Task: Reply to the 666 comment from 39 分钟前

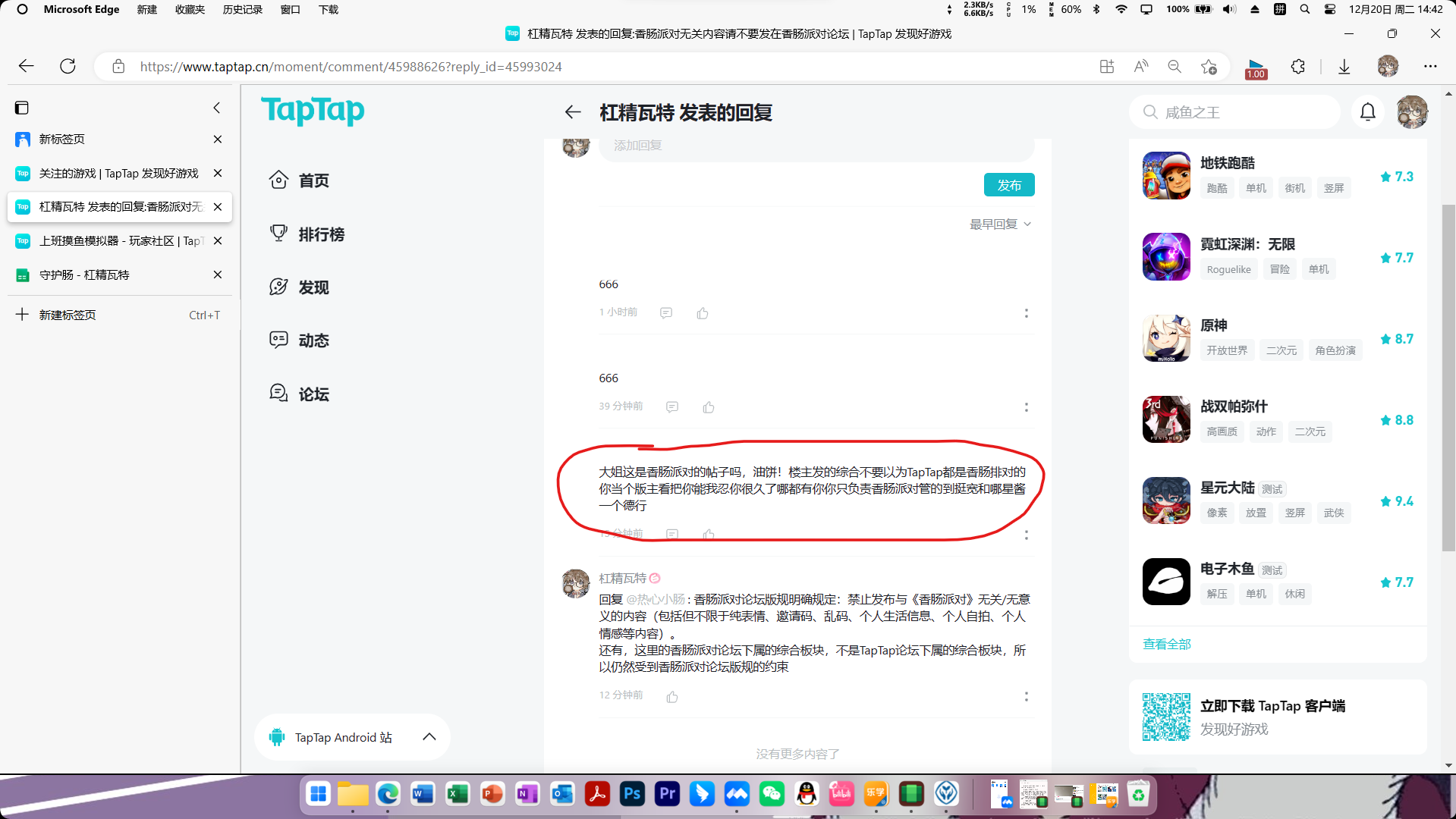Action: (672, 407)
